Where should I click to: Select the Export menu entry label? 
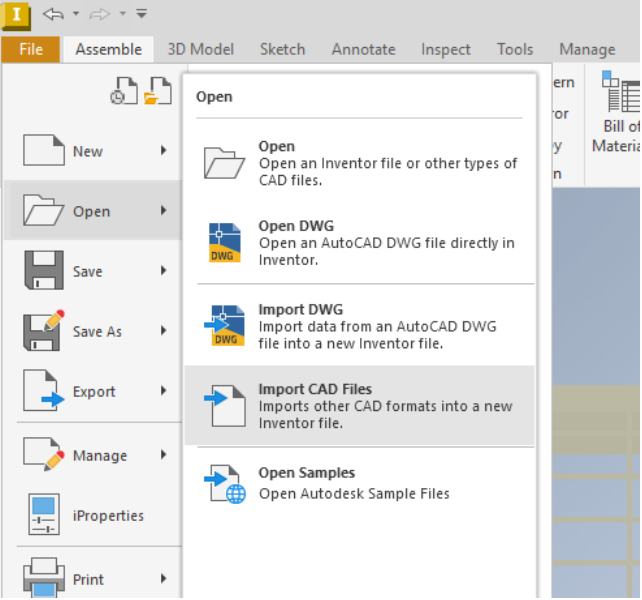point(94,392)
